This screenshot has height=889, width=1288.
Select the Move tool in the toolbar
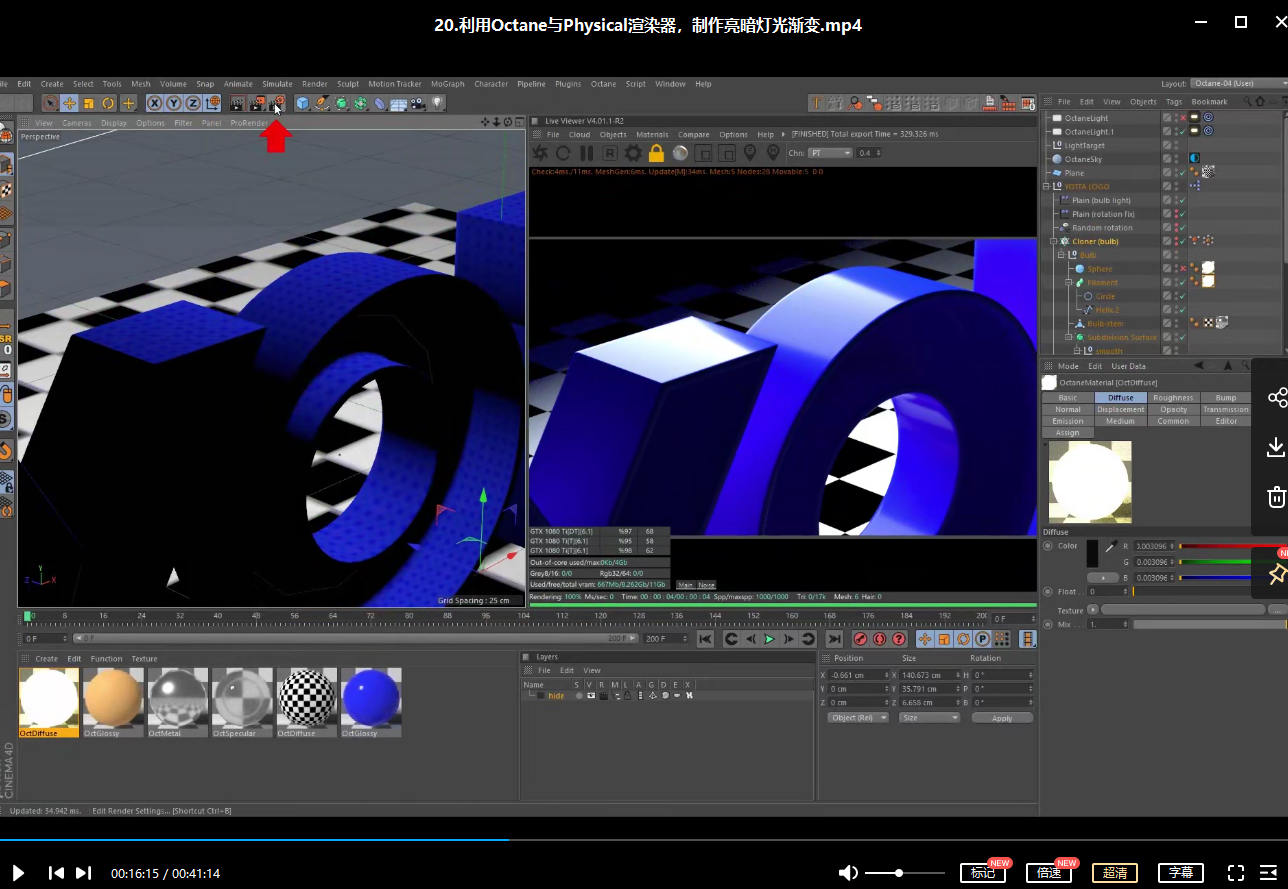tap(69, 103)
